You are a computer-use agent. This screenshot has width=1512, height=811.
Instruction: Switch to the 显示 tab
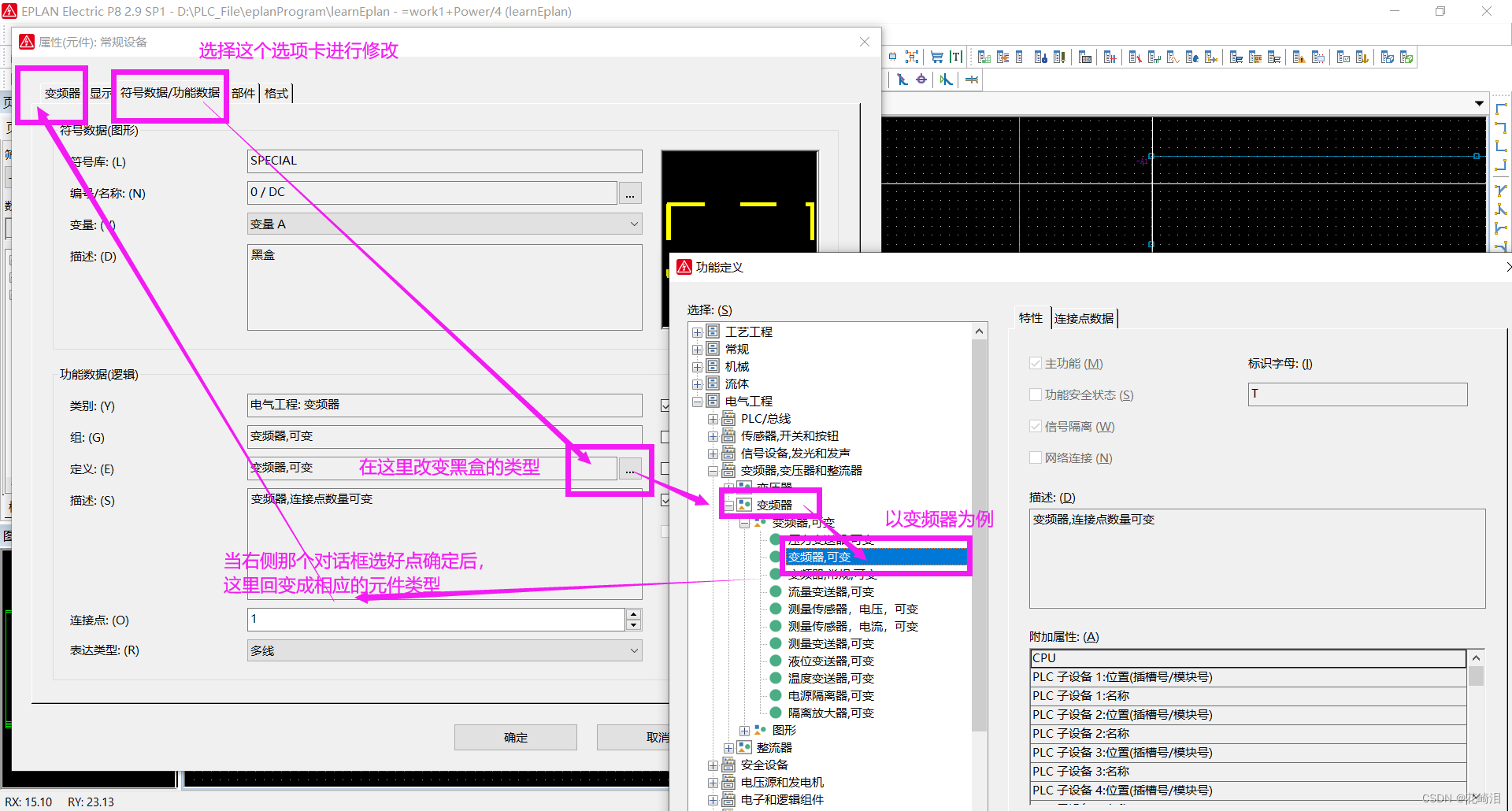(100, 93)
